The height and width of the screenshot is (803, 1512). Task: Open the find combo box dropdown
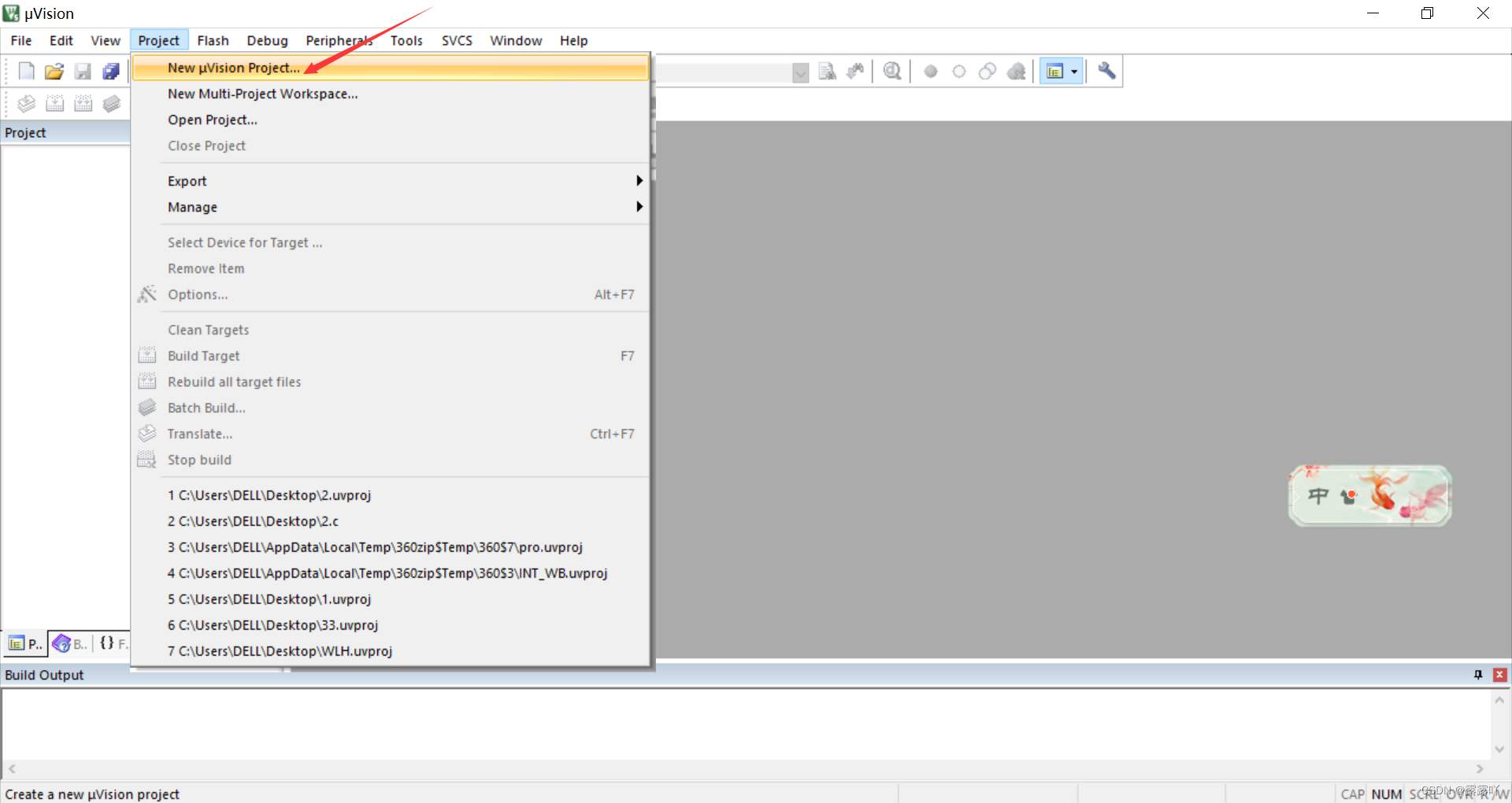pos(801,73)
